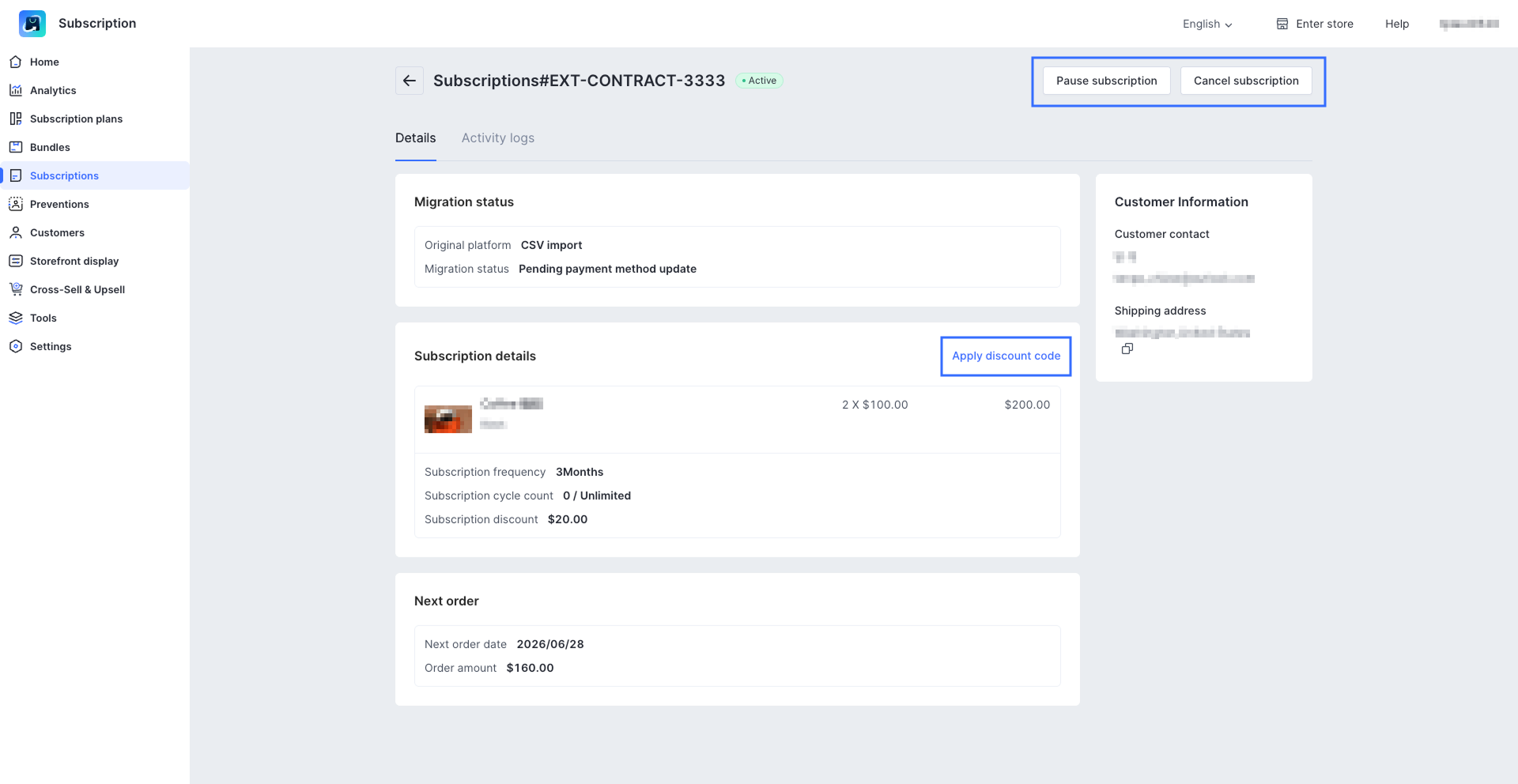This screenshot has width=1518, height=784.
Task: Click the Customers person icon
Action: point(16,232)
